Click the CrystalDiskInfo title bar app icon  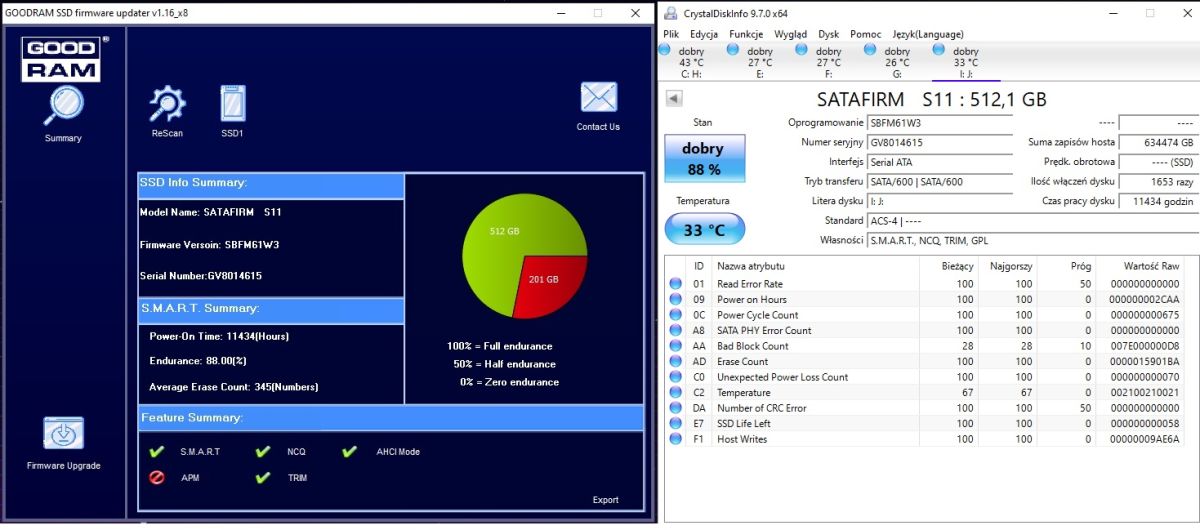point(669,13)
